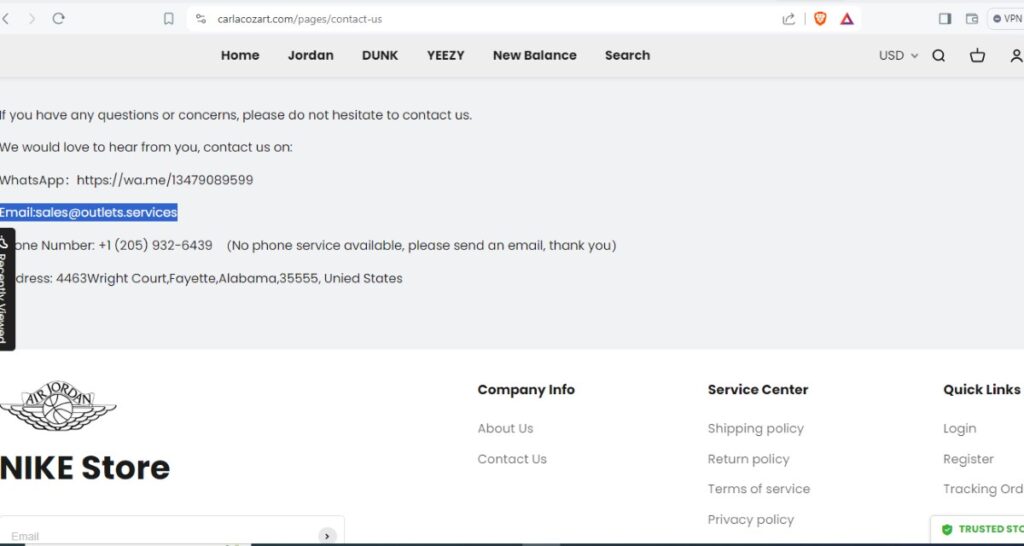1024x546 pixels.
Task: Open the VPN button
Action: (1006, 19)
